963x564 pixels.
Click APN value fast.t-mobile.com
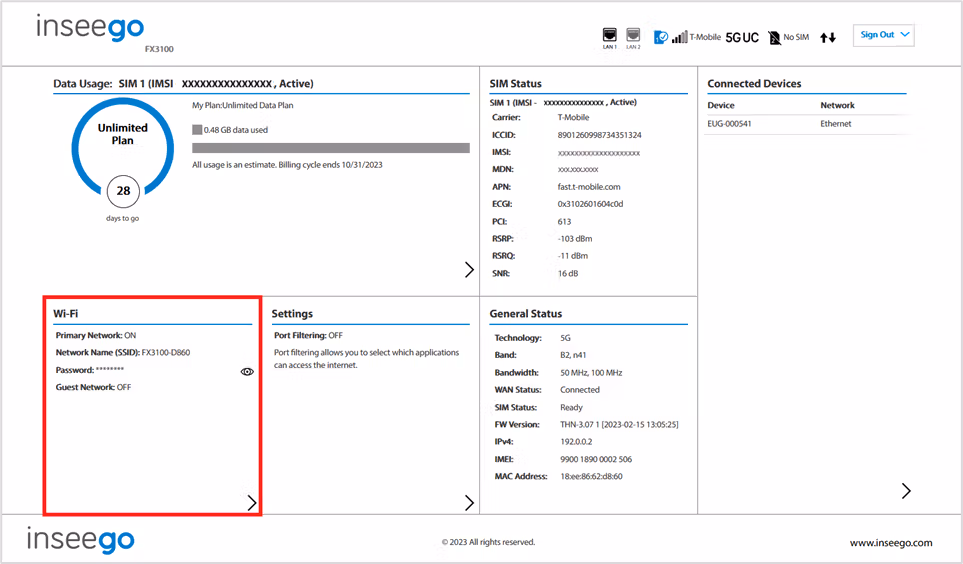(589, 187)
